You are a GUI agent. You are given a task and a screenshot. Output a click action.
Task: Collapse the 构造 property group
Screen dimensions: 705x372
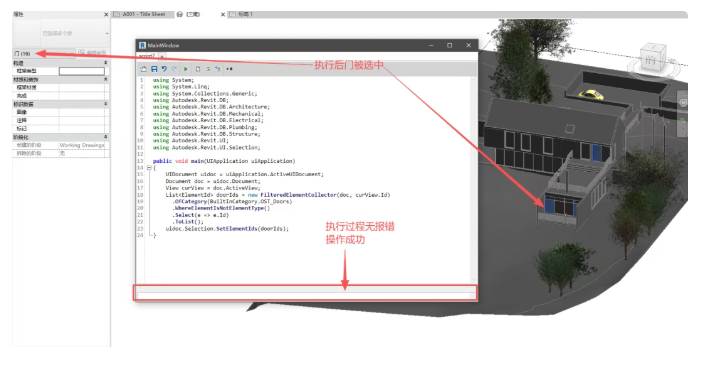pyautogui.click(x=106, y=63)
